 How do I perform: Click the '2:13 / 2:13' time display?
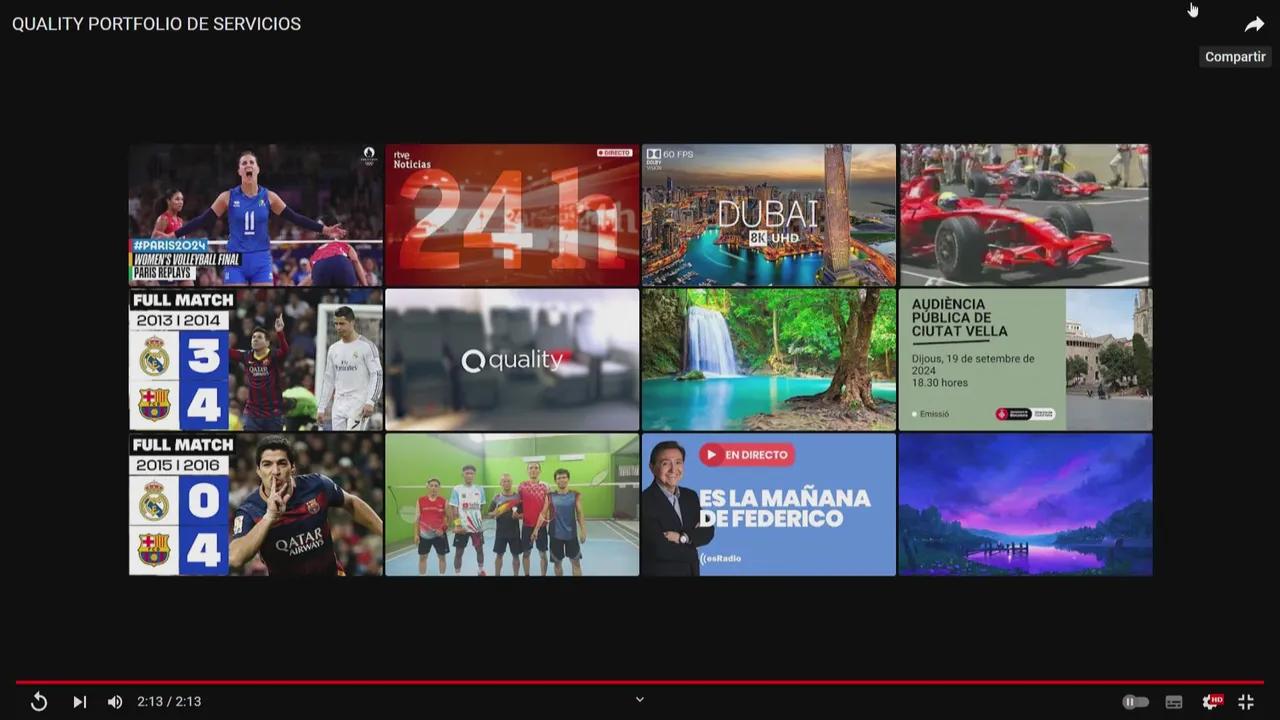[169, 702]
